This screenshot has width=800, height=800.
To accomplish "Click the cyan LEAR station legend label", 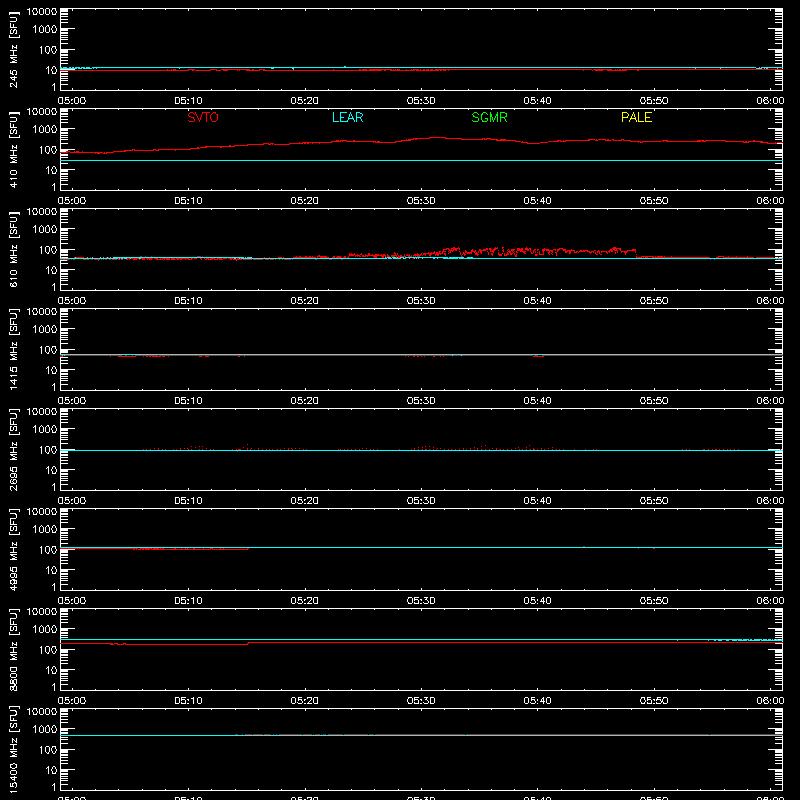I will 347,117.
